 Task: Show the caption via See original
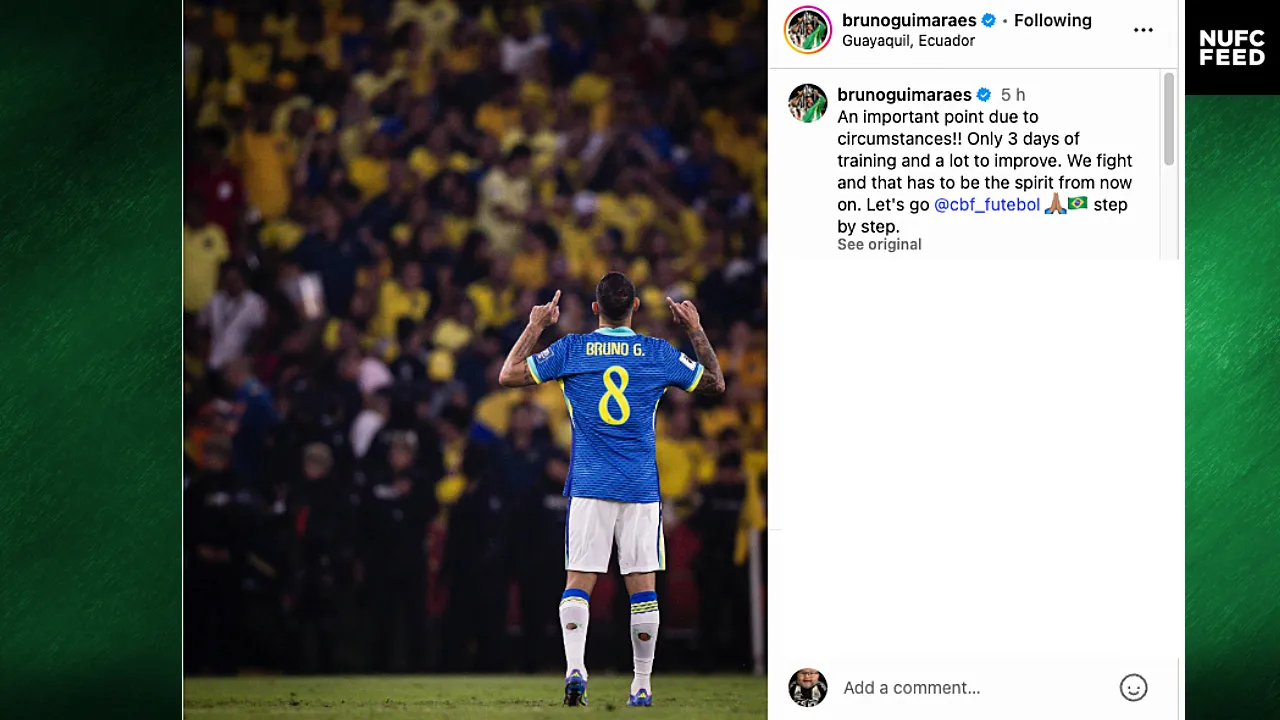tap(879, 244)
